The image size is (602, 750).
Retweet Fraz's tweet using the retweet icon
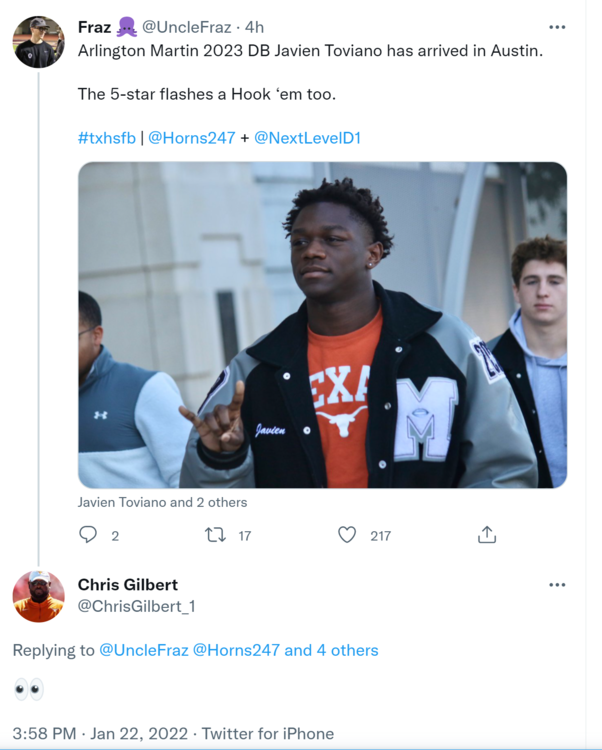pos(215,535)
